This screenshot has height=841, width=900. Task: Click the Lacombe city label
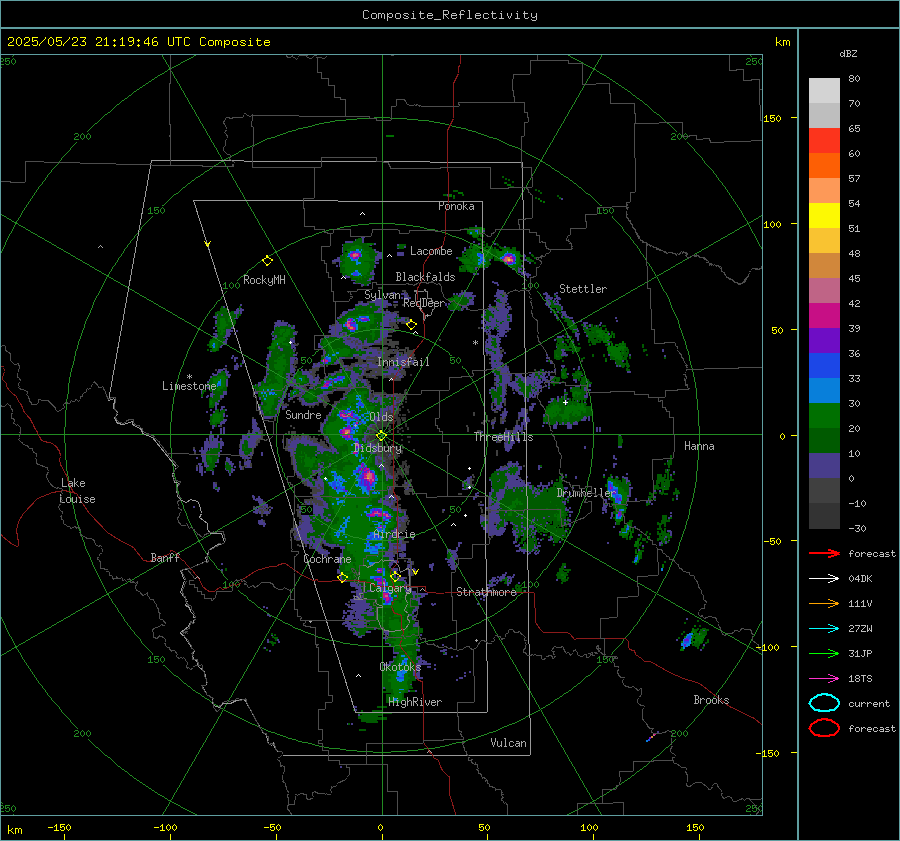[431, 251]
